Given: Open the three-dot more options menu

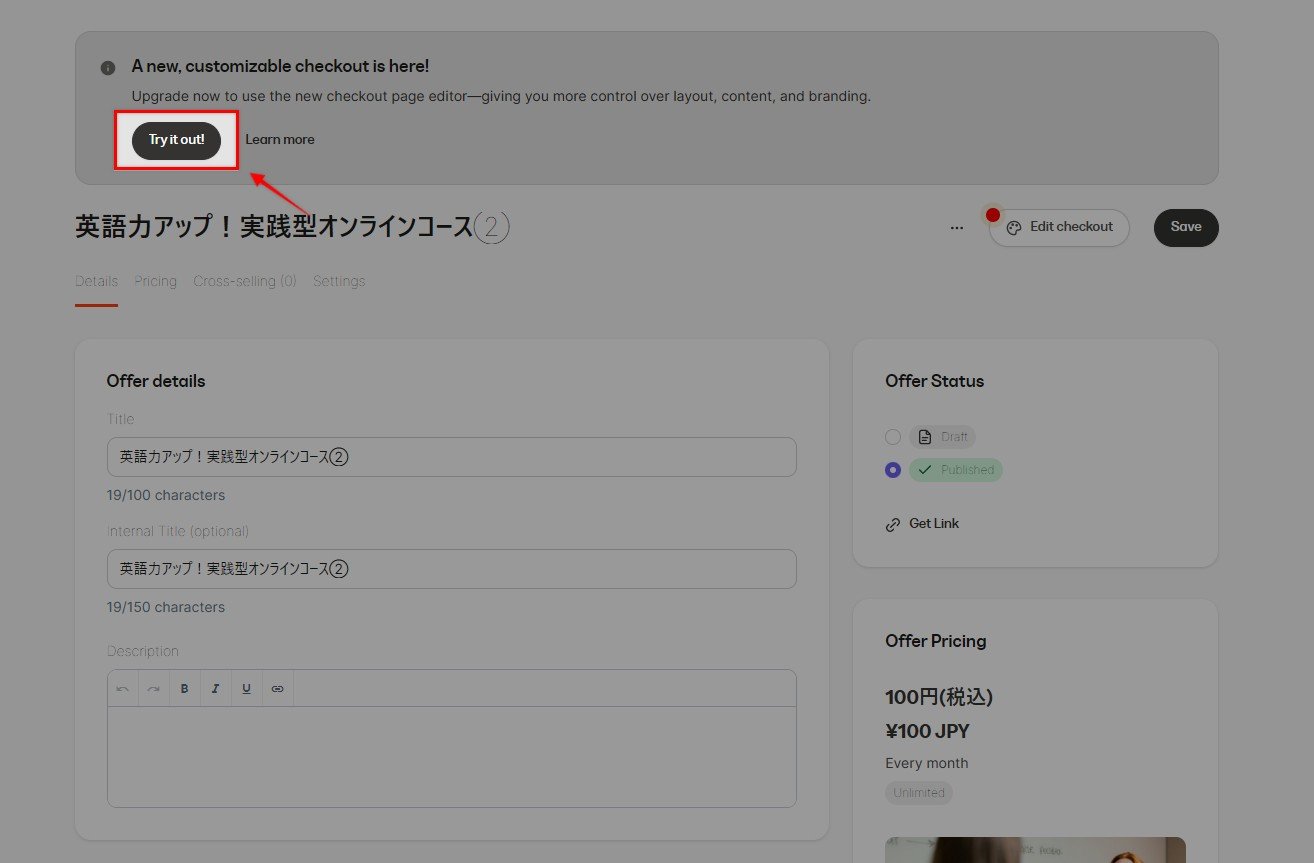Looking at the screenshot, I should click(x=957, y=228).
